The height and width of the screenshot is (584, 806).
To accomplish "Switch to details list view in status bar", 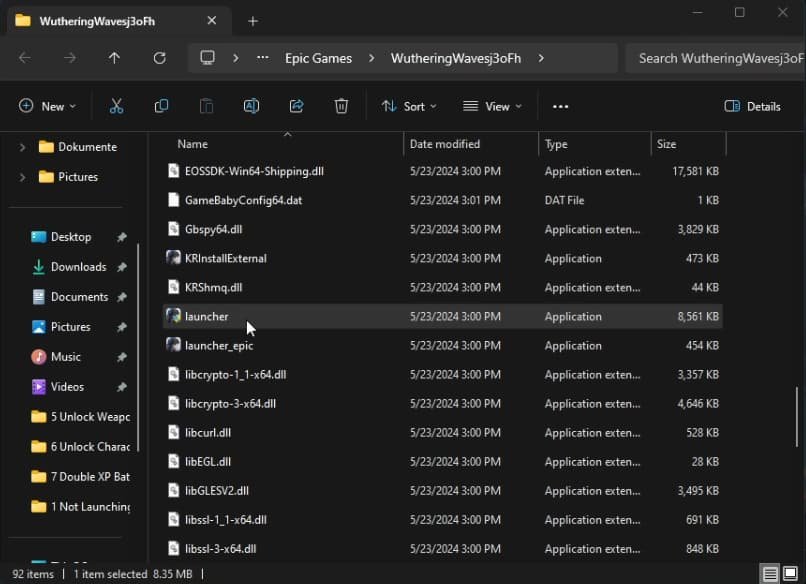I will [x=770, y=574].
